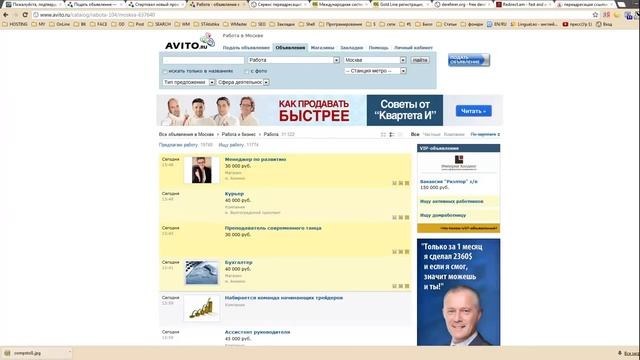Click the gold coins trader listing thumbnail

tap(202, 308)
